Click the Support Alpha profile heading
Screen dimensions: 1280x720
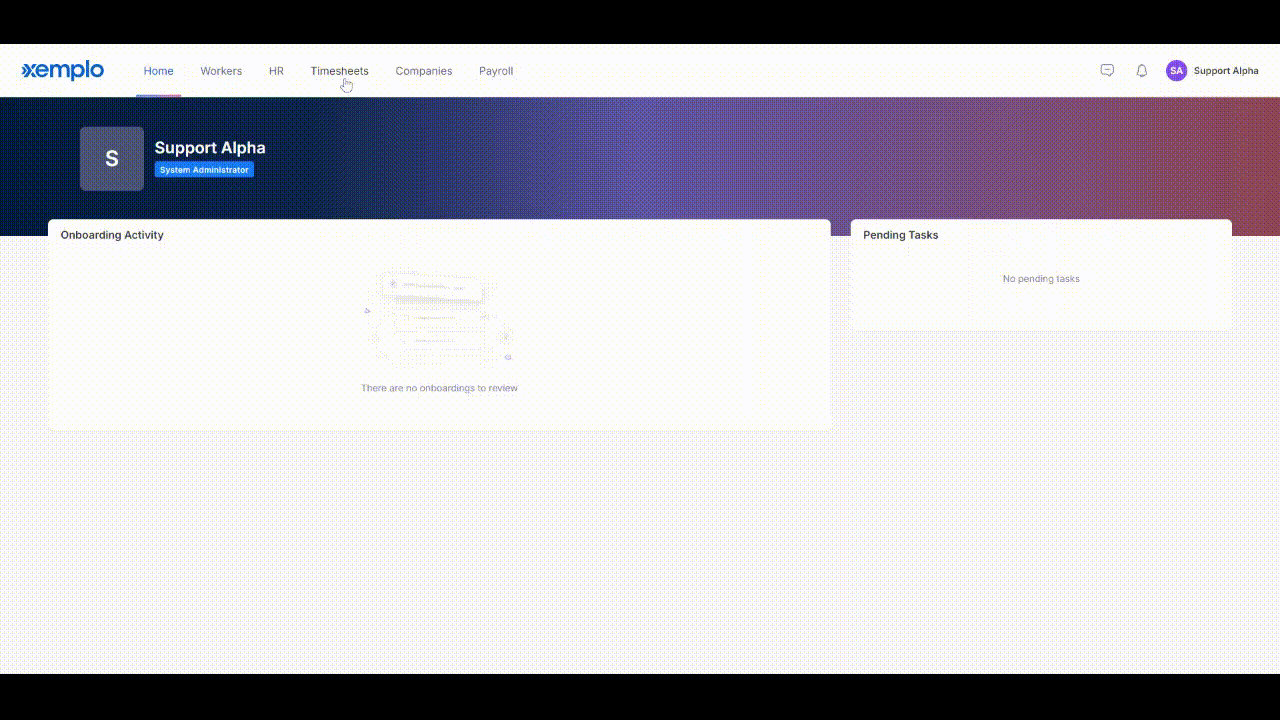[x=210, y=148]
